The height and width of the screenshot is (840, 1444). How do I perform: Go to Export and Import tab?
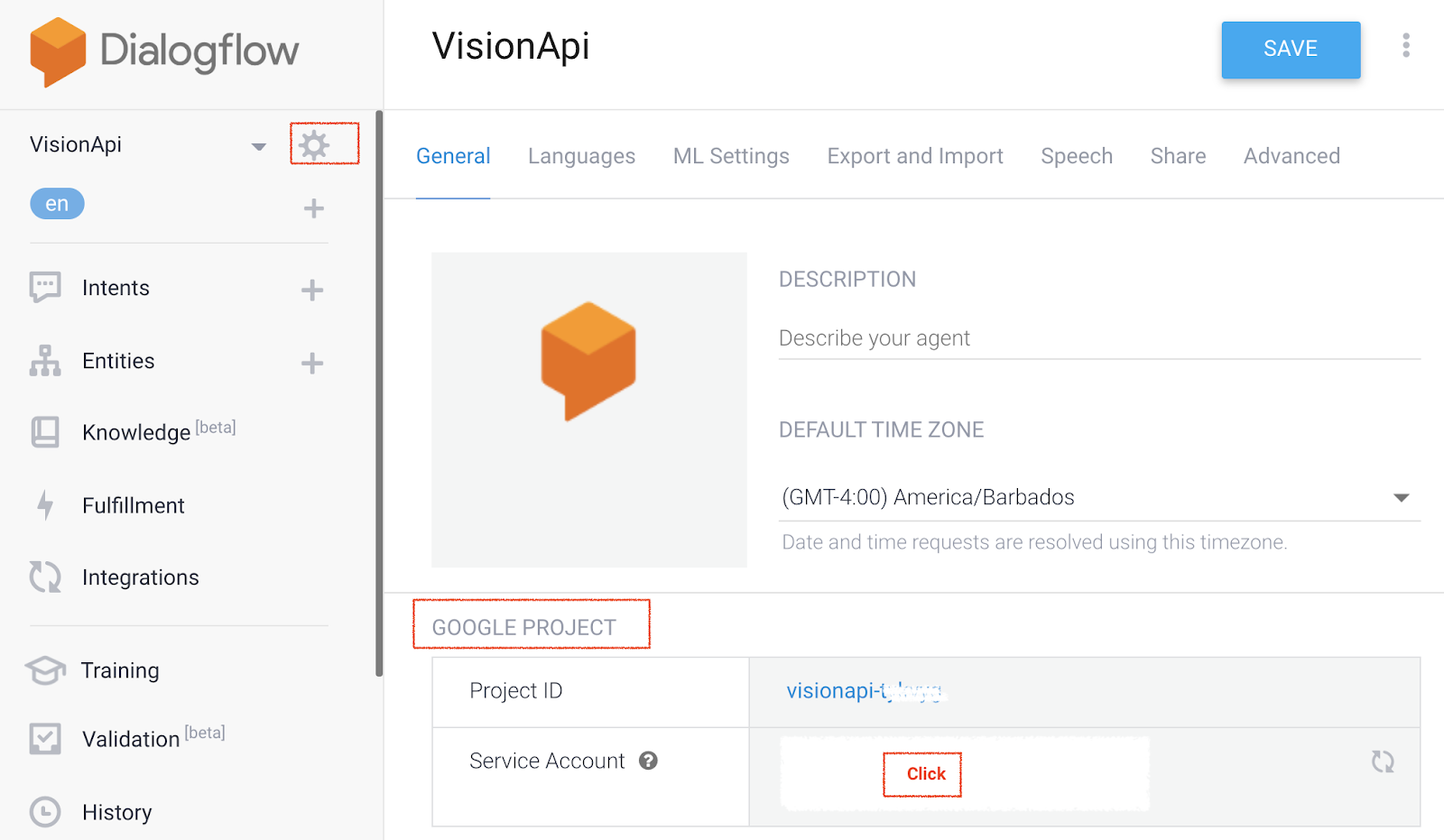(914, 156)
